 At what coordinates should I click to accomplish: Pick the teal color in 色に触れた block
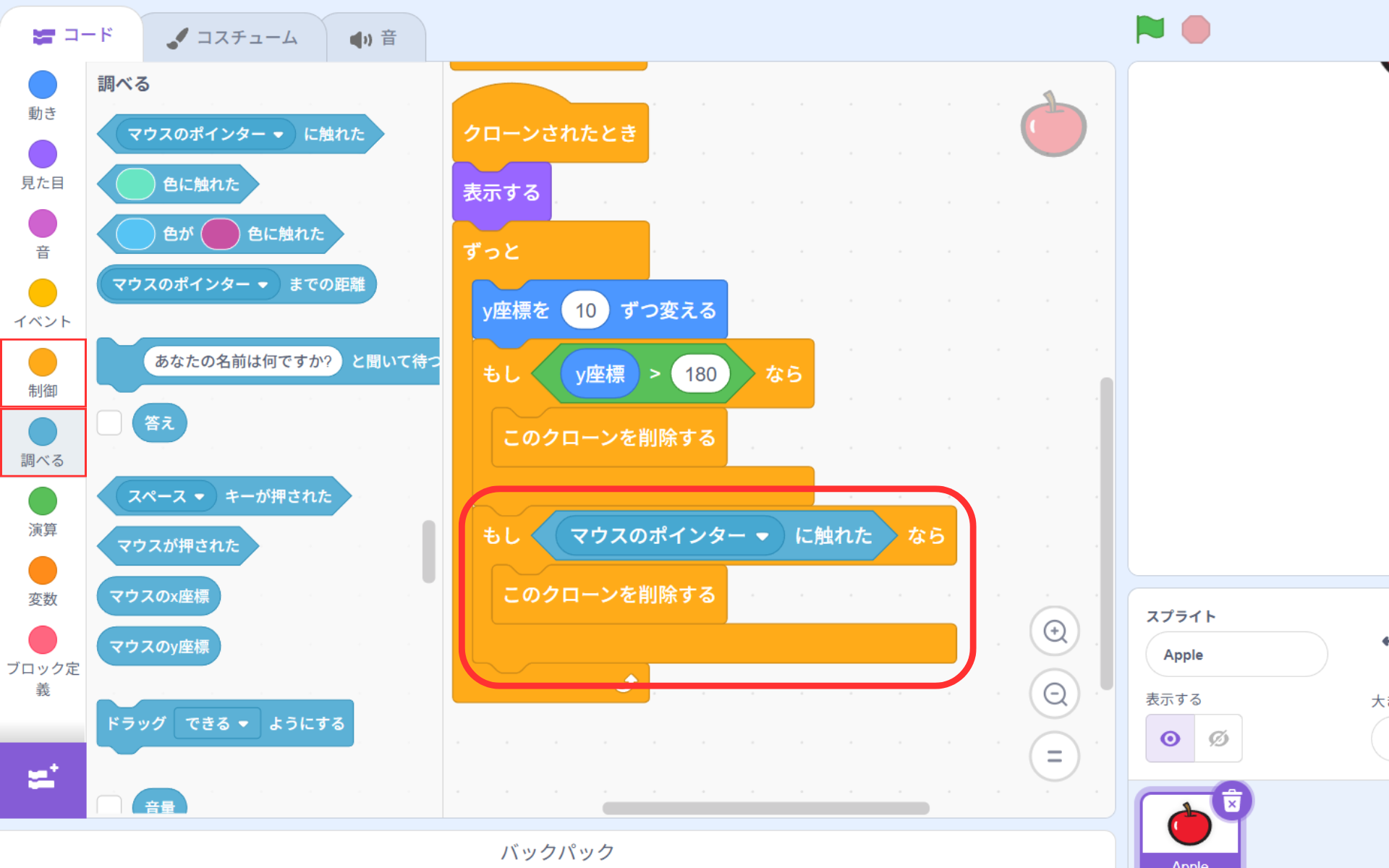135,184
